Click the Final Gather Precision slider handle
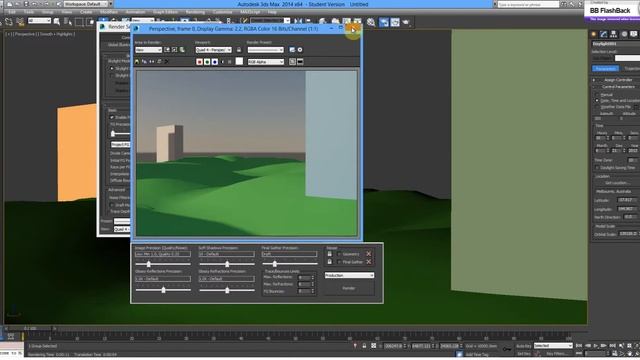Screen dimensions: 640x360 (x=275, y=264)
